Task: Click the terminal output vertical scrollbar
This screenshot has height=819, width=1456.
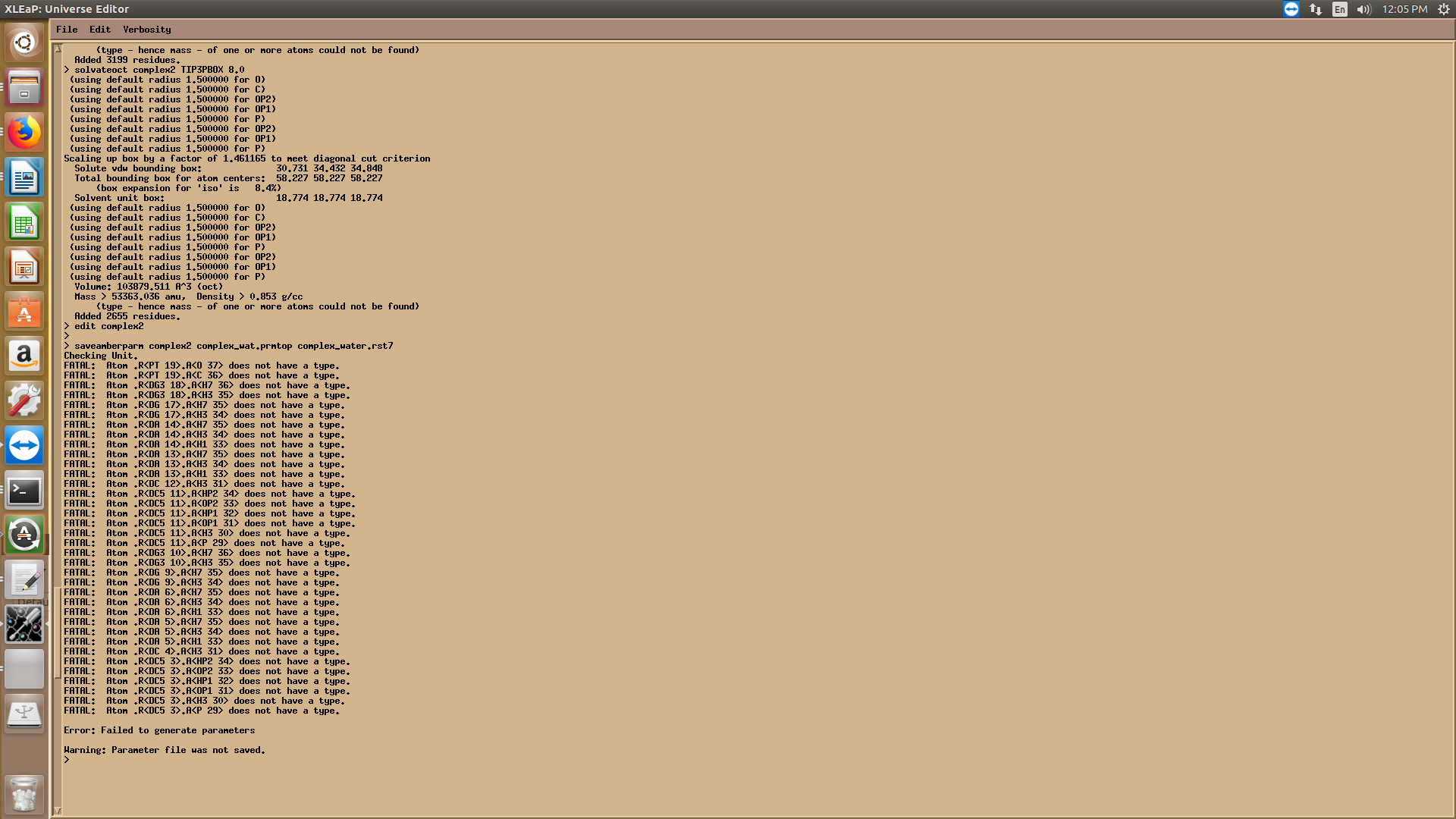Action: 57,633
